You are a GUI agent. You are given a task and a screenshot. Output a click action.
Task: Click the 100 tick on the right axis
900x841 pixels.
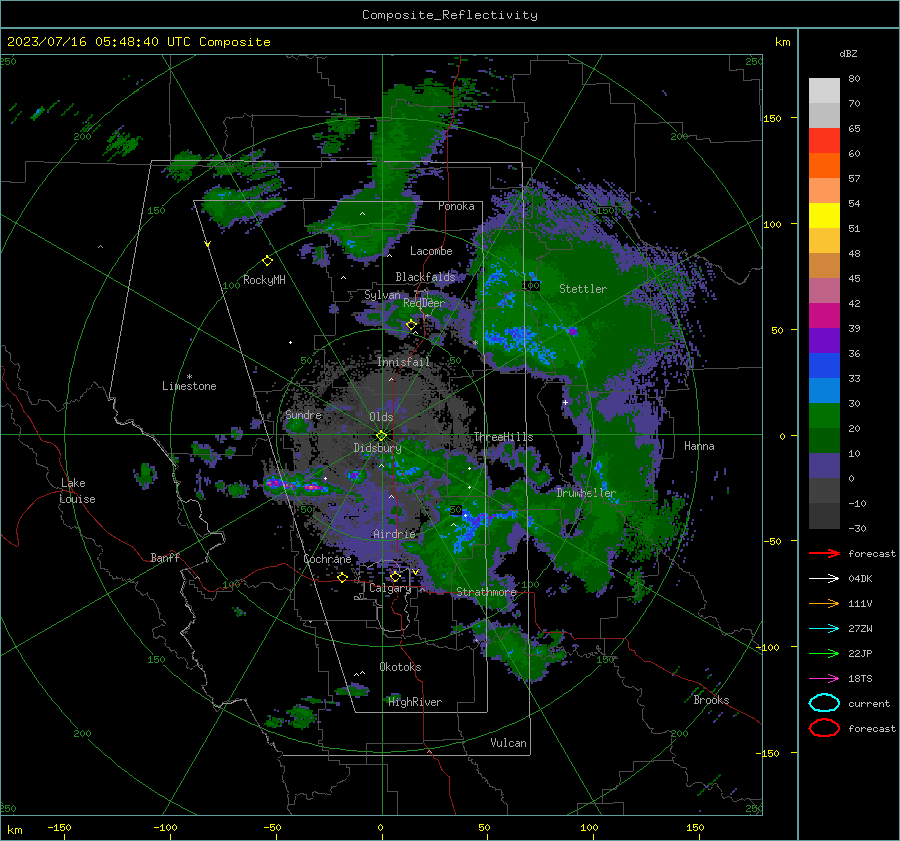[772, 224]
